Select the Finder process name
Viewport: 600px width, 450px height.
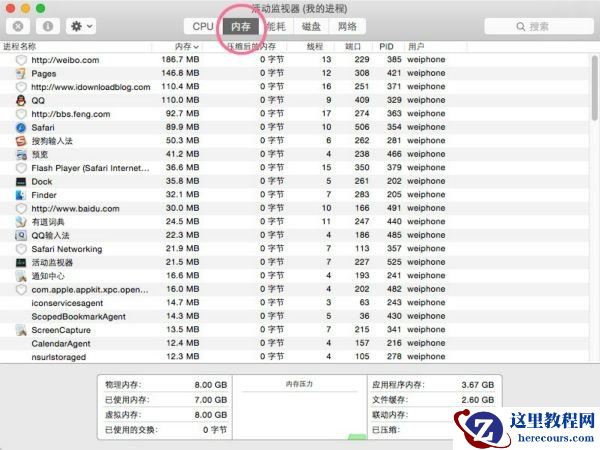tap(44, 195)
